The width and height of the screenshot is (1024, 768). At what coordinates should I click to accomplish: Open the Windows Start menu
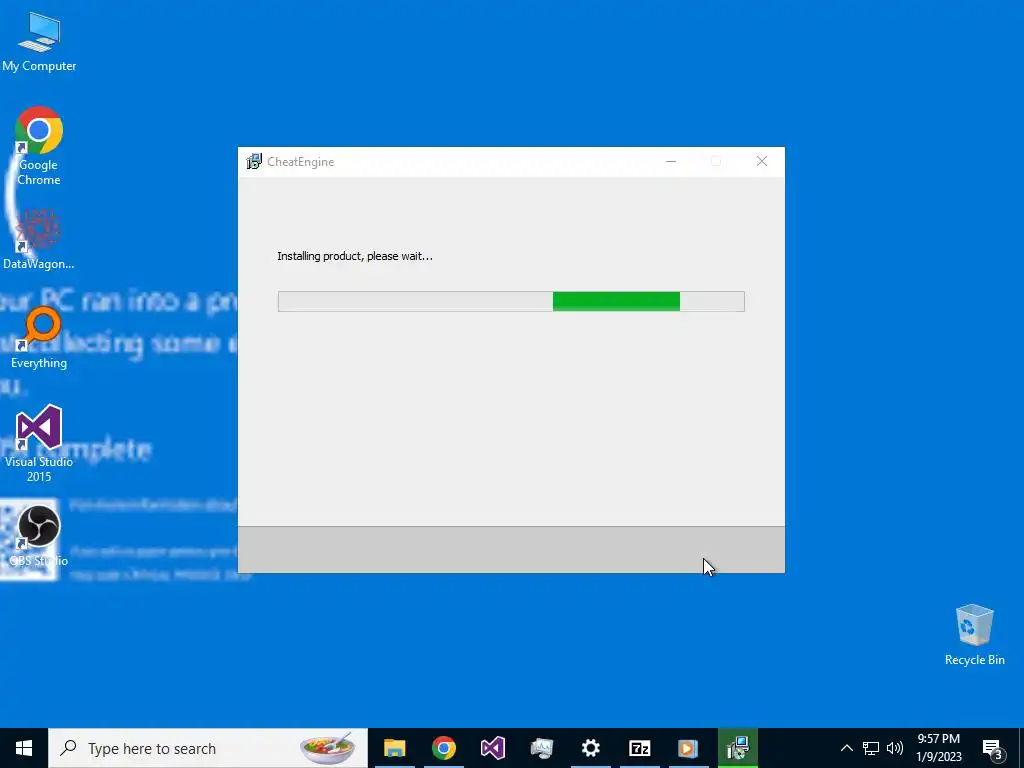click(x=24, y=748)
